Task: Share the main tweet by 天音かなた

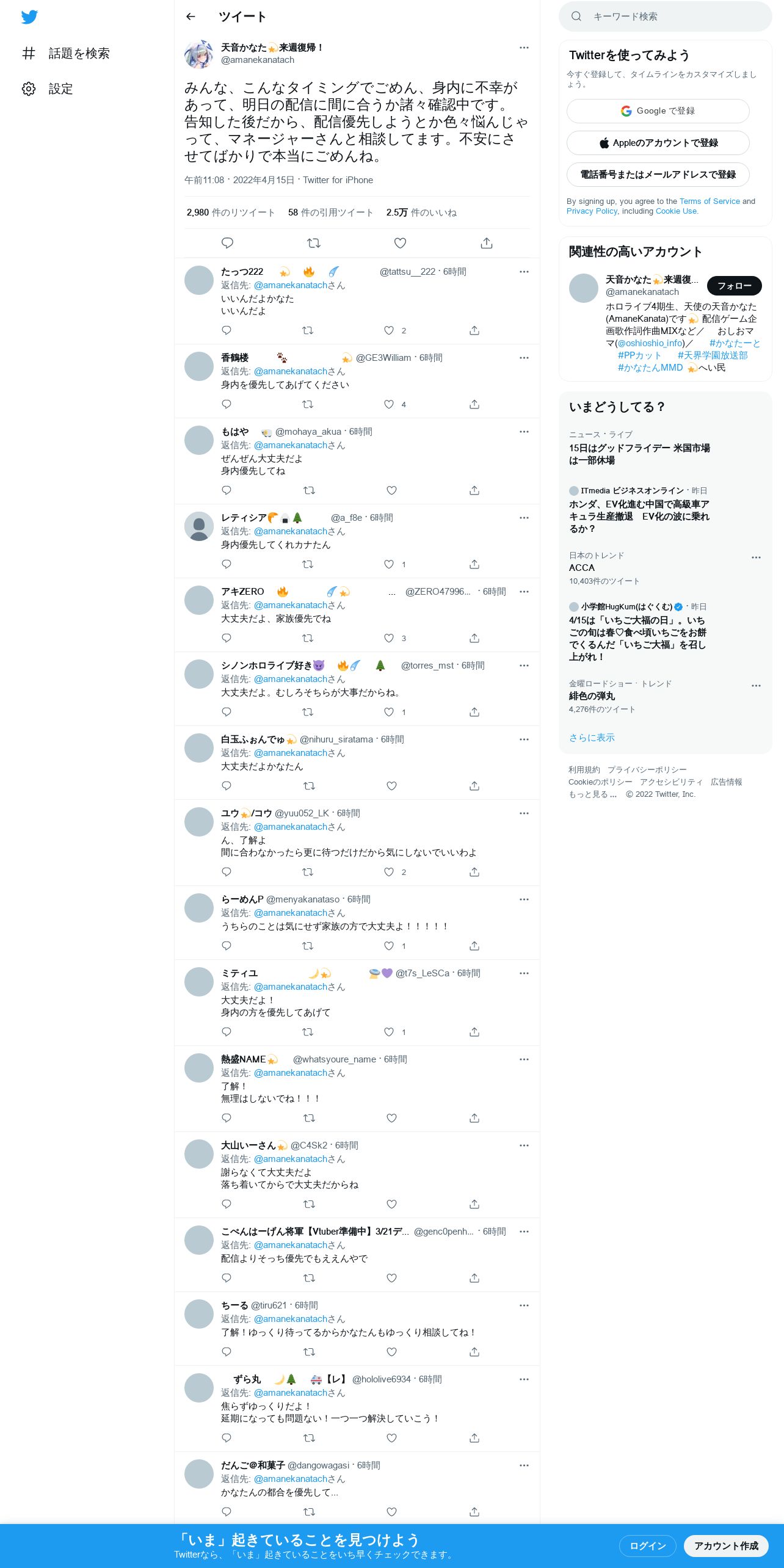Action: click(x=487, y=243)
